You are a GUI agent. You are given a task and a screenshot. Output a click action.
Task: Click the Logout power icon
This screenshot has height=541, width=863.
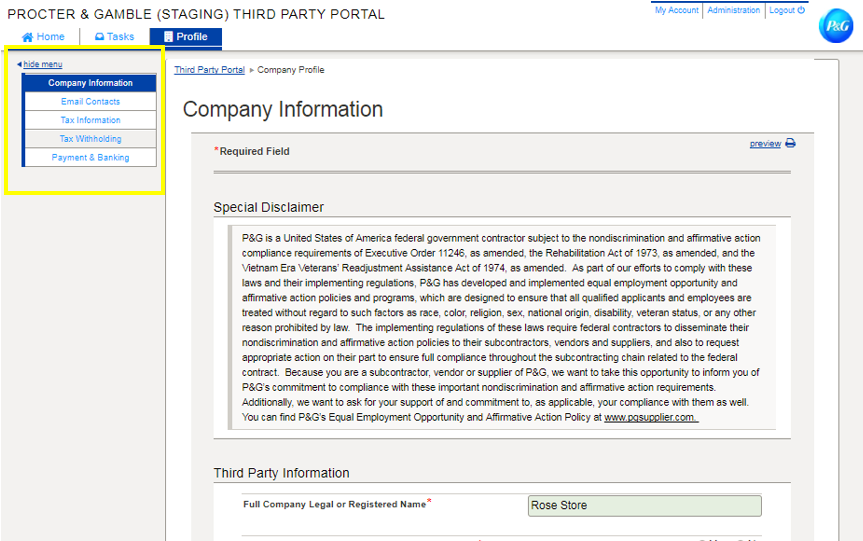click(x=801, y=10)
